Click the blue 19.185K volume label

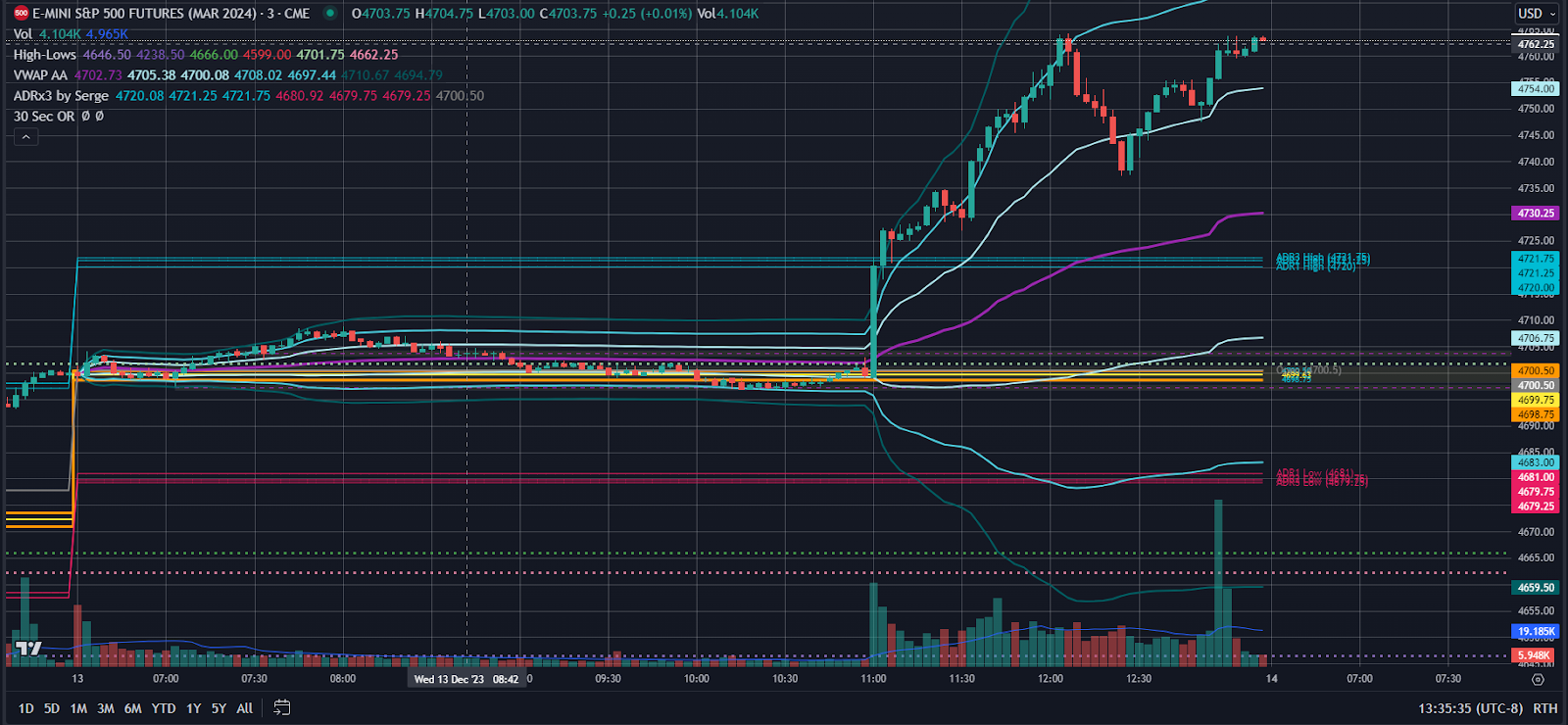pyautogui.click(x=1536, y=632)
